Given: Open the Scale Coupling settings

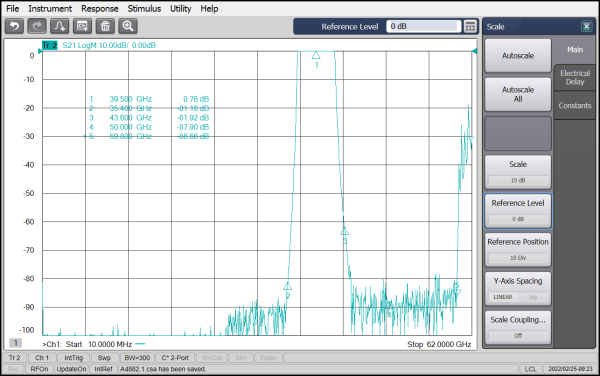Looking at the screenshot, I should click(518, 327).
